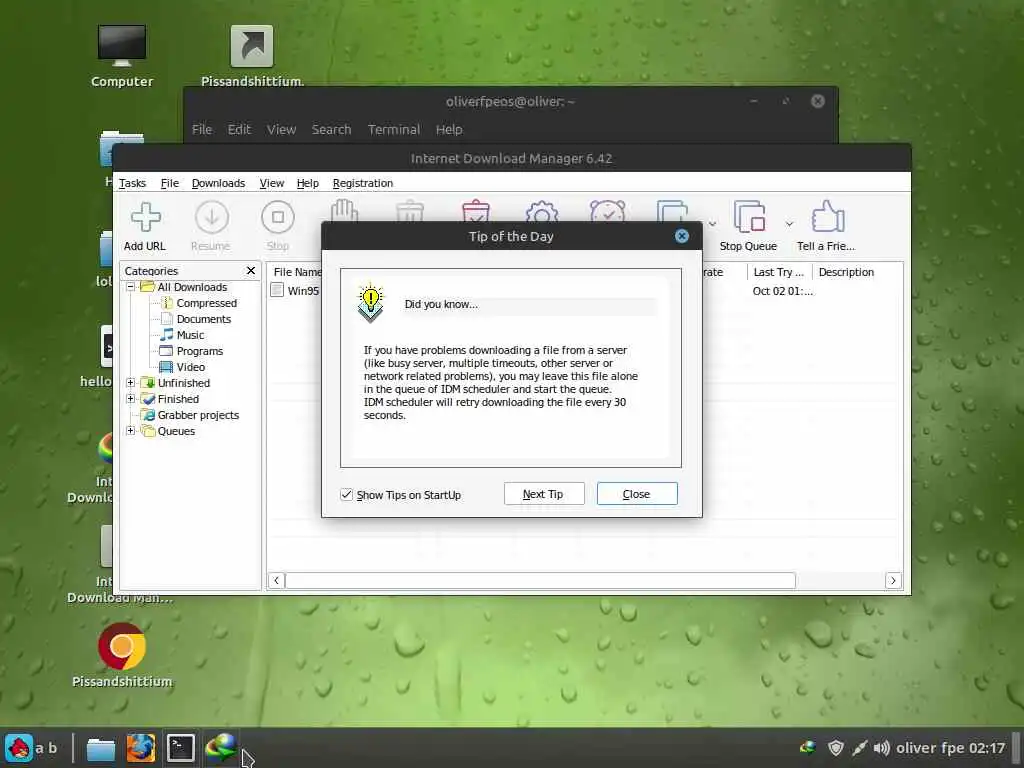Click the volume speaker tray icon

pos(882,748)
